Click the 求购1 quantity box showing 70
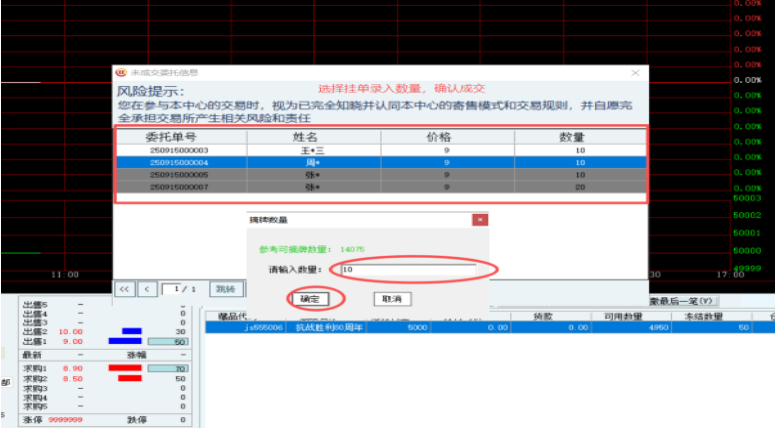 pos(168,369)
